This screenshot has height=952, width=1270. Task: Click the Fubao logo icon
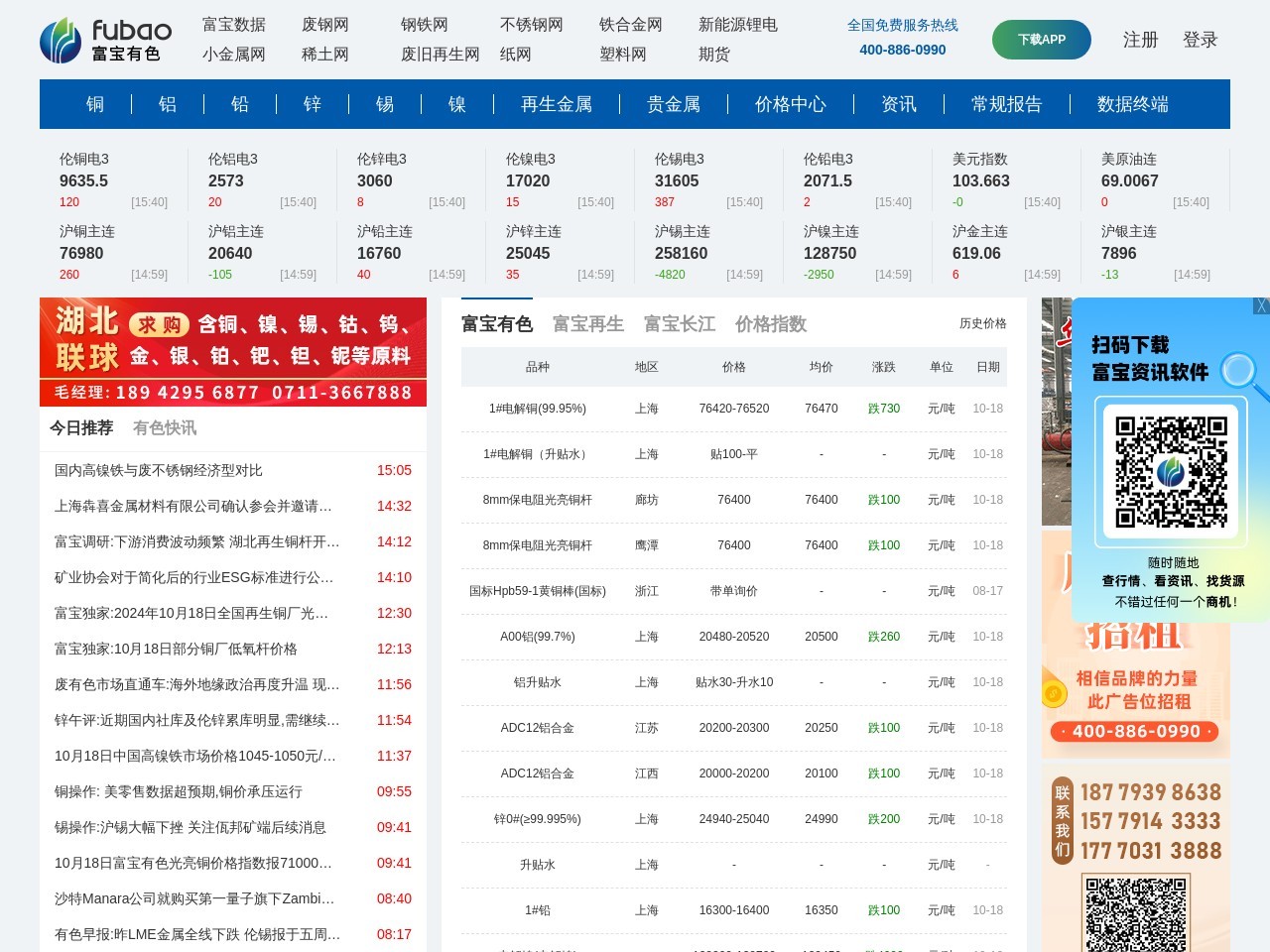pyautogui.click(x=61, y=41)
